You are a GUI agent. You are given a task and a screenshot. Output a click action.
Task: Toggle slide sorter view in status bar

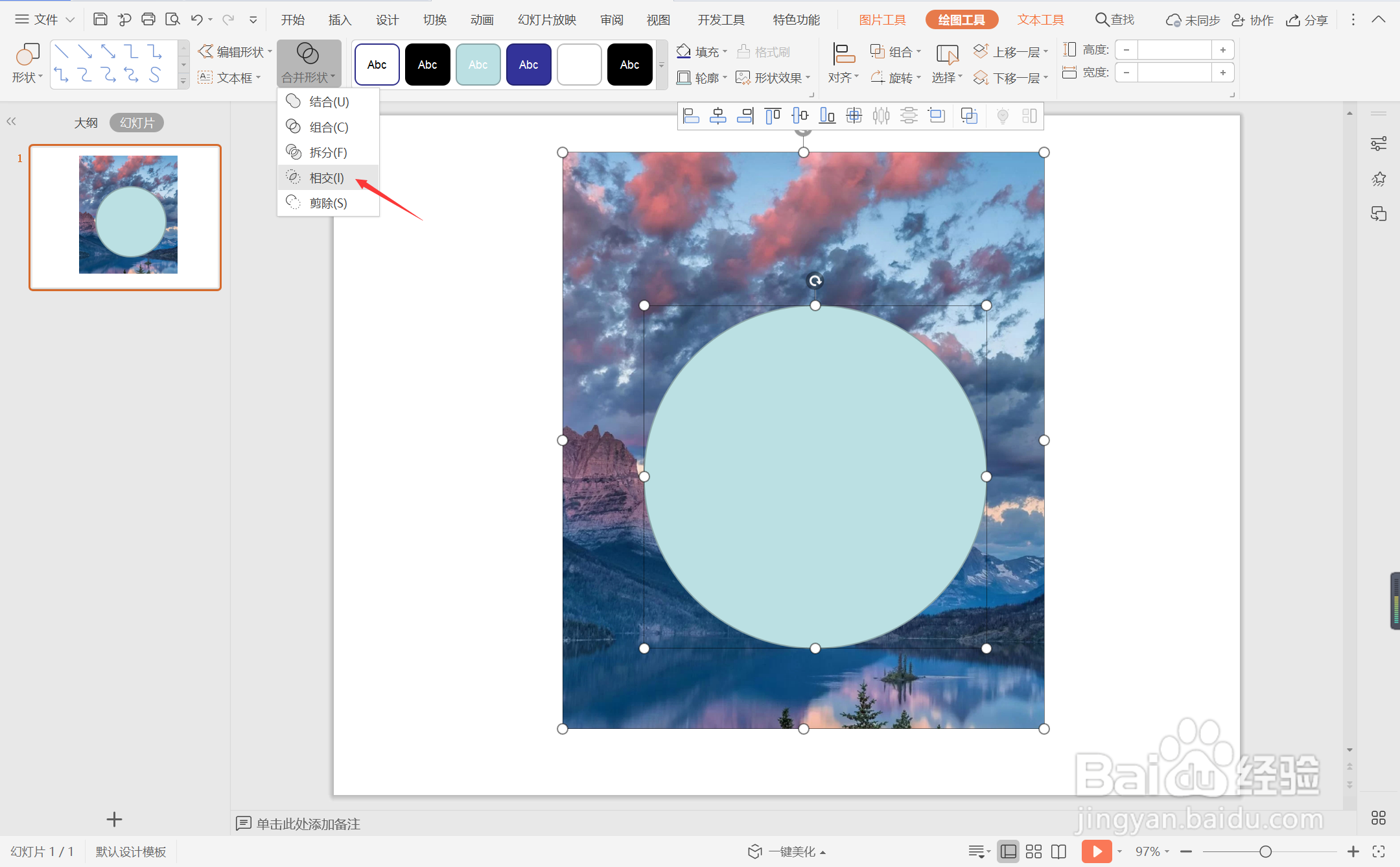click(x=1034, y=851)
